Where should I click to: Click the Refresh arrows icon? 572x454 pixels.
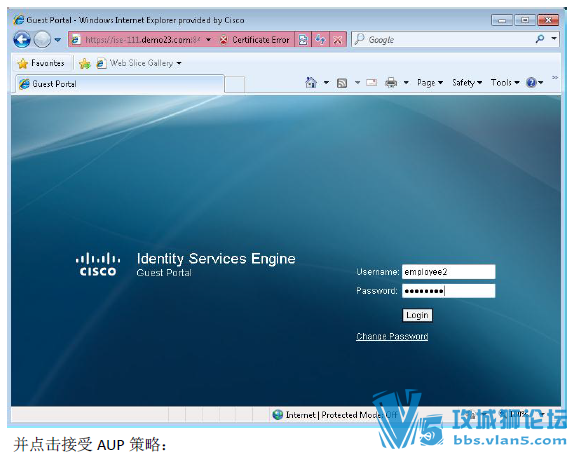click(x=321, y=39)
